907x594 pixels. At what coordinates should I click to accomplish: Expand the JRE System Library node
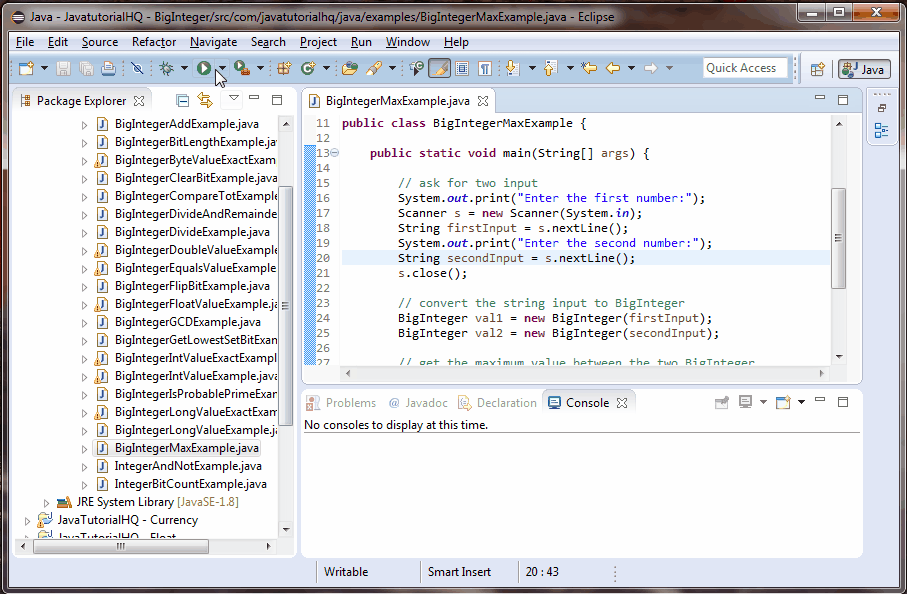coord(45,501)
